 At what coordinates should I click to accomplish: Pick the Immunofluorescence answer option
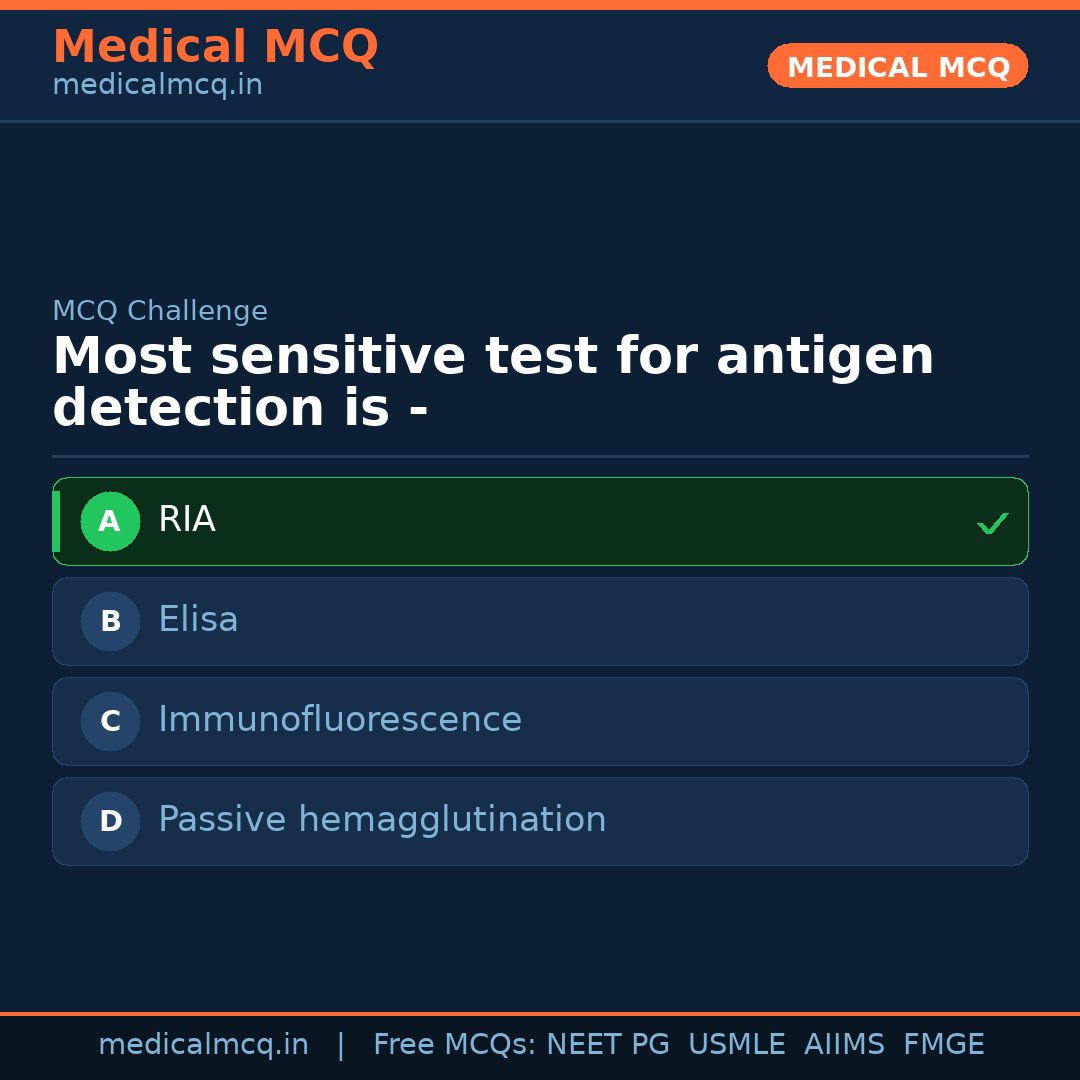coord(340,720)
